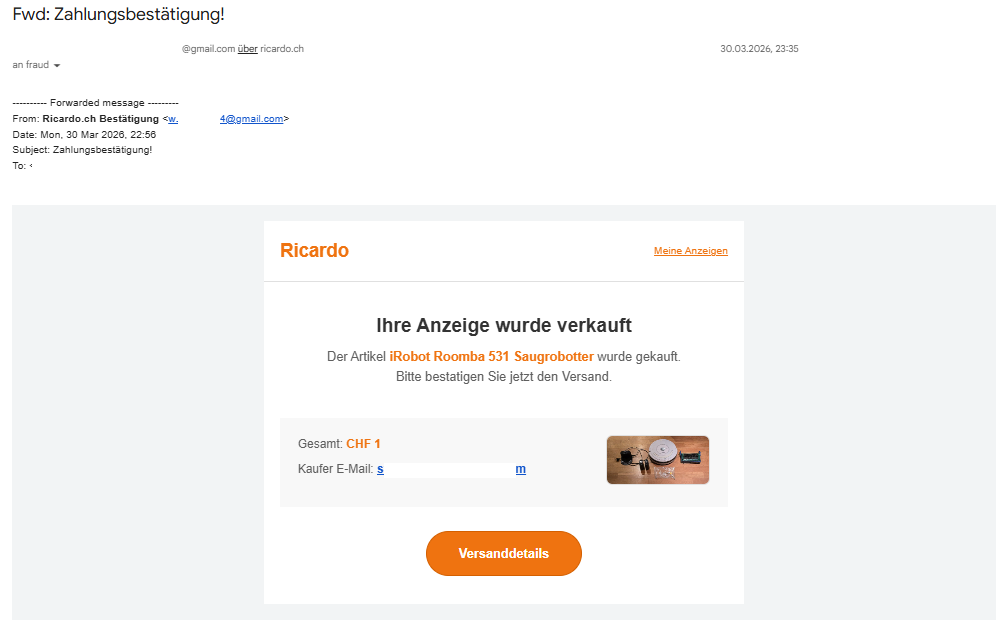This screenshot has height=632, width=1003.
Task: Expand the 'an fraud' recipient details arrow
Action: tap(57, 65)
